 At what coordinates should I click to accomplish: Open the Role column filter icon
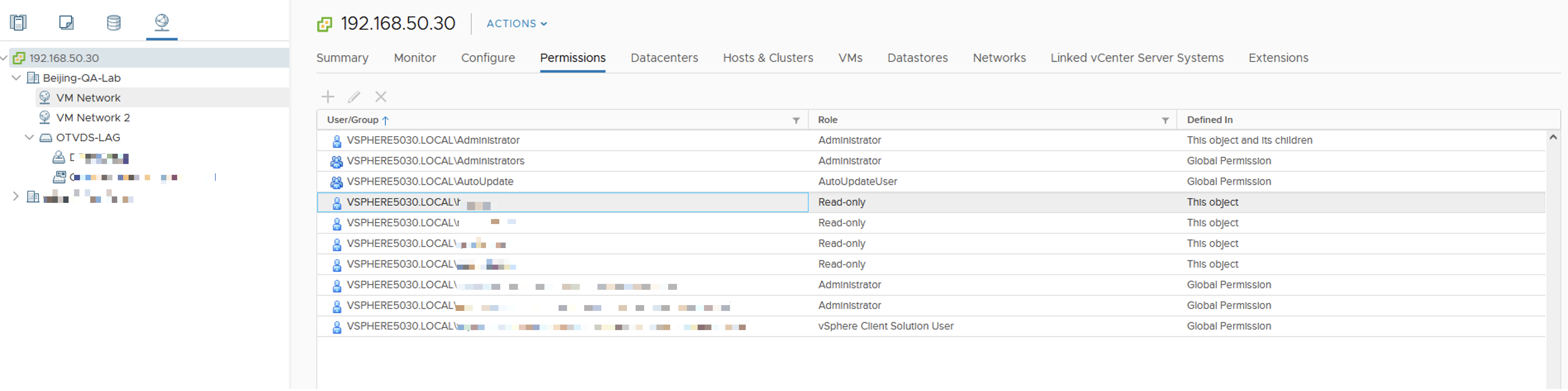click(1165, 120)
